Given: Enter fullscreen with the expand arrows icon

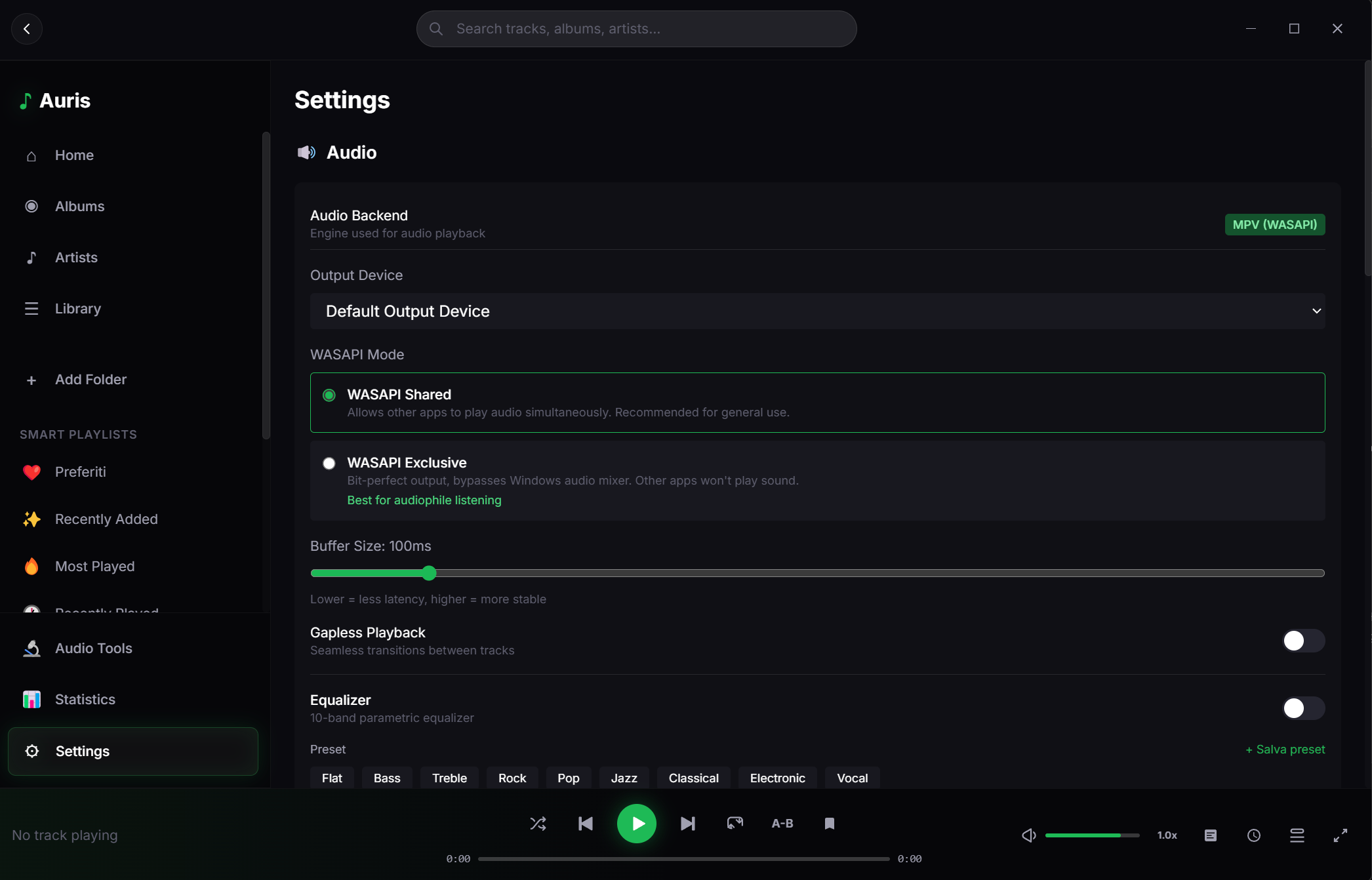Looking at the screenshot, I should click(1340, 835).
